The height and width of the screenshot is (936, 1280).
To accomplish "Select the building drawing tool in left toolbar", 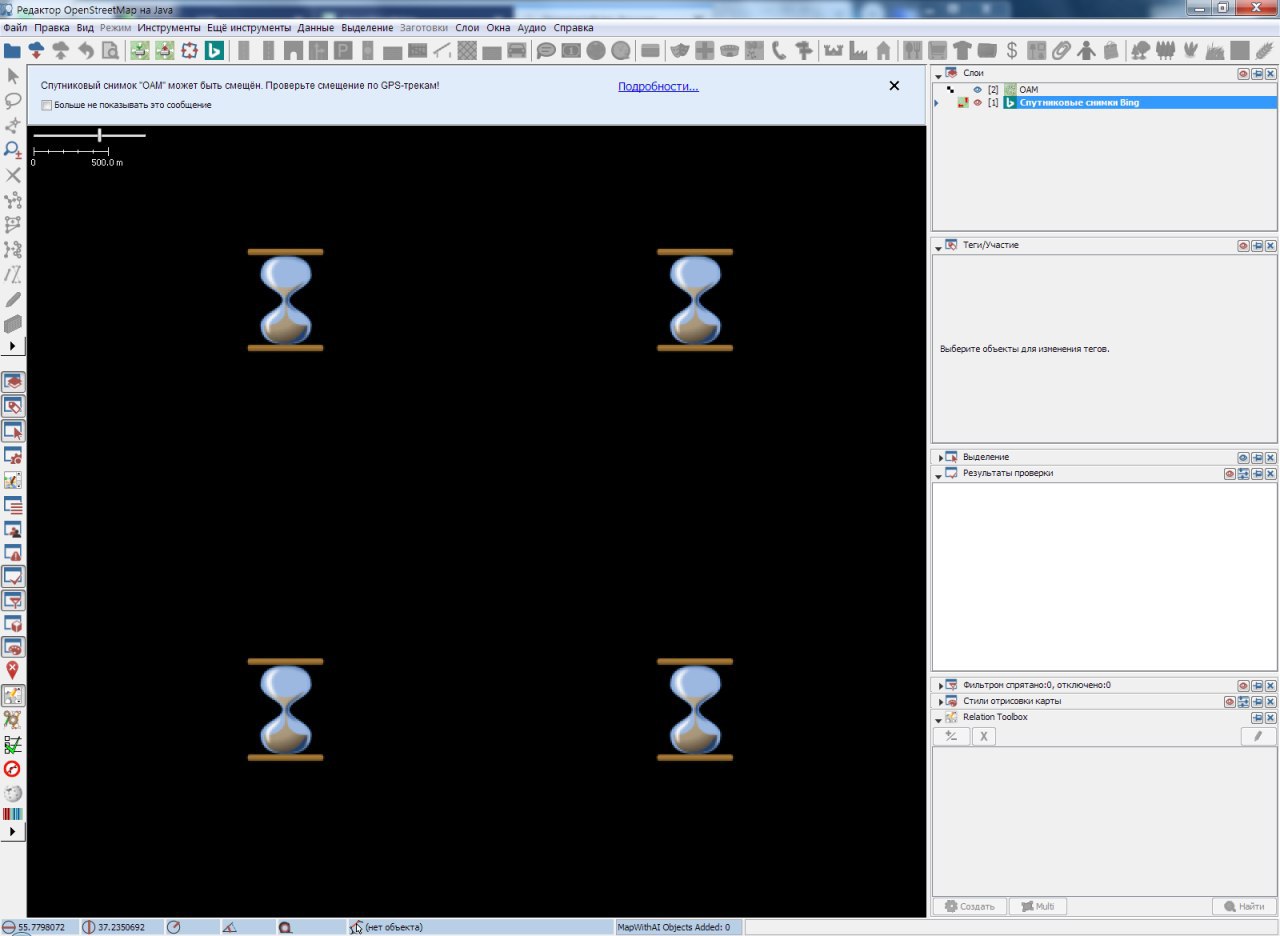I will (13, 324).
